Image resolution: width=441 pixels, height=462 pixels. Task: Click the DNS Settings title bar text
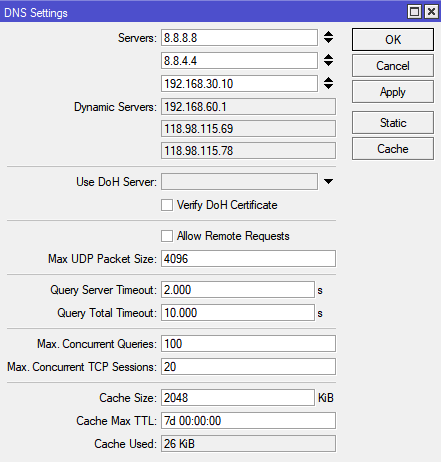click(36, 13)
